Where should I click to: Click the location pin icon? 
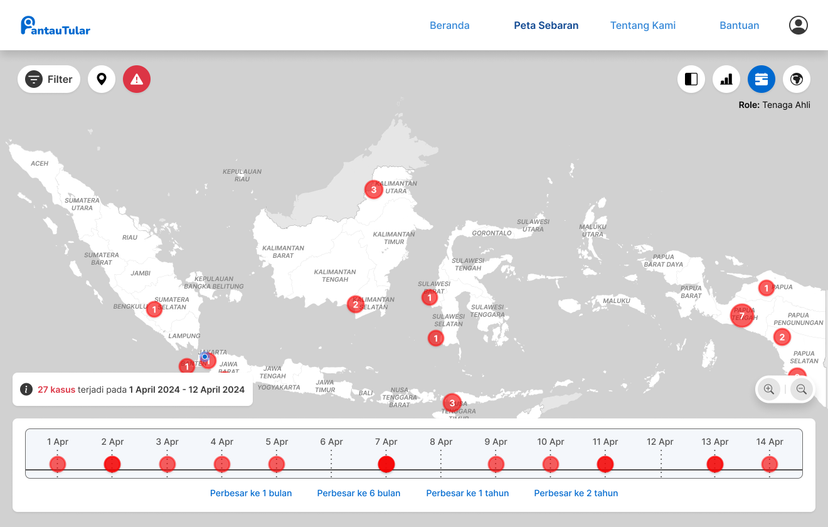(102, 79)
